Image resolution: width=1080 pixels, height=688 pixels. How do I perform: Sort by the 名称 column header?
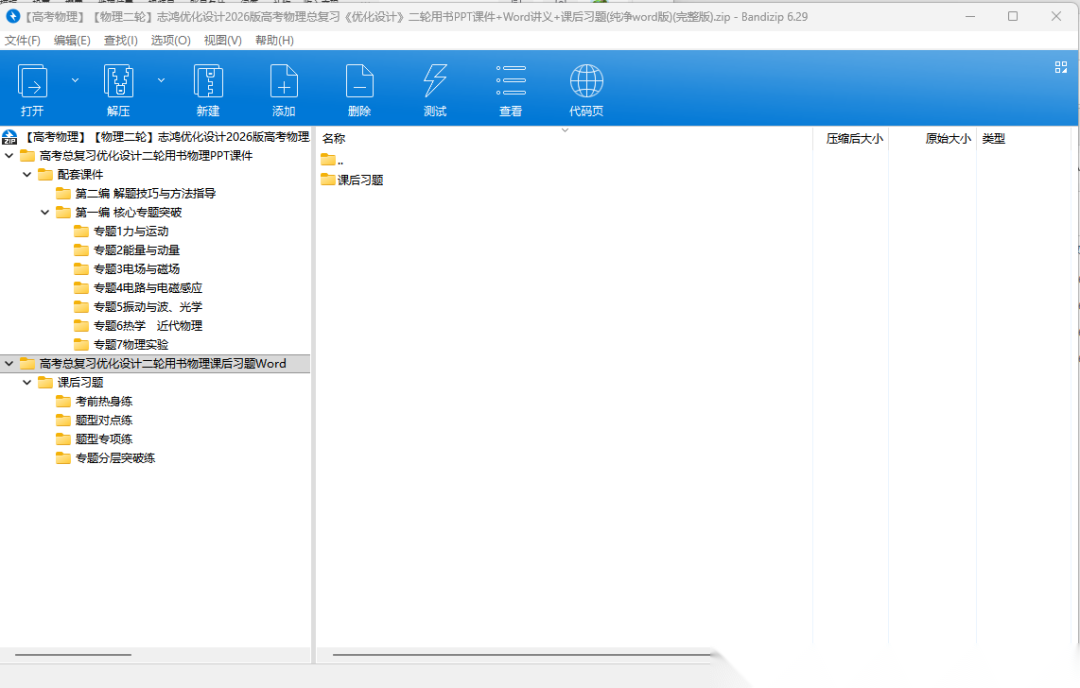pos(334,139)
